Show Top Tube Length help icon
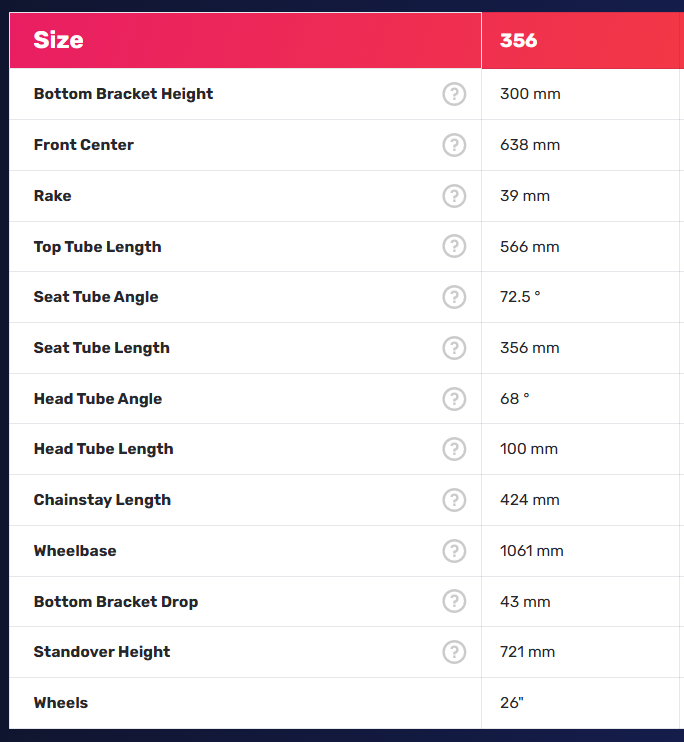The width and height of the screenshot is (684, 742). 454,246
